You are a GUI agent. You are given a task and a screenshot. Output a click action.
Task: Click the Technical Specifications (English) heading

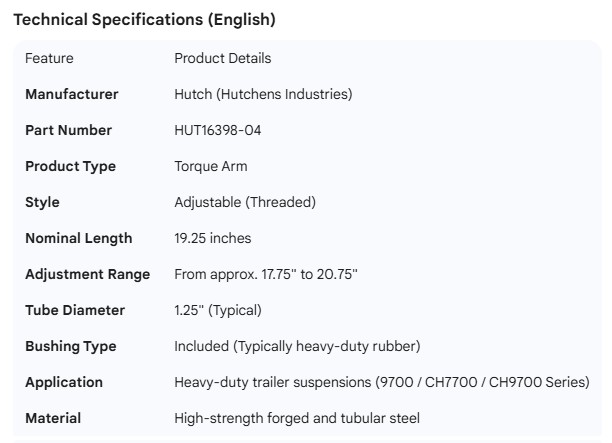point(144,19)
